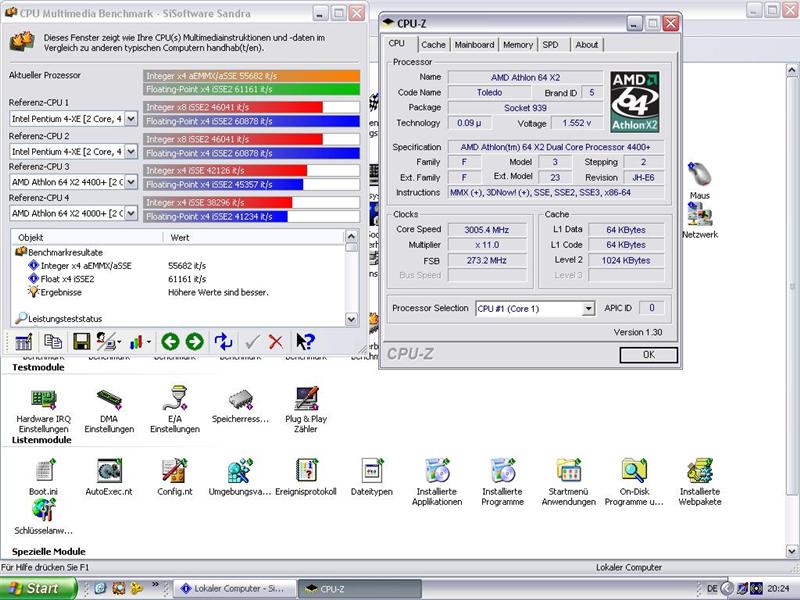The width and height of the screenshot is (800, 600).
Task: Refresh the benchmark with the blue arrows icon
Action: coord(223,342)
